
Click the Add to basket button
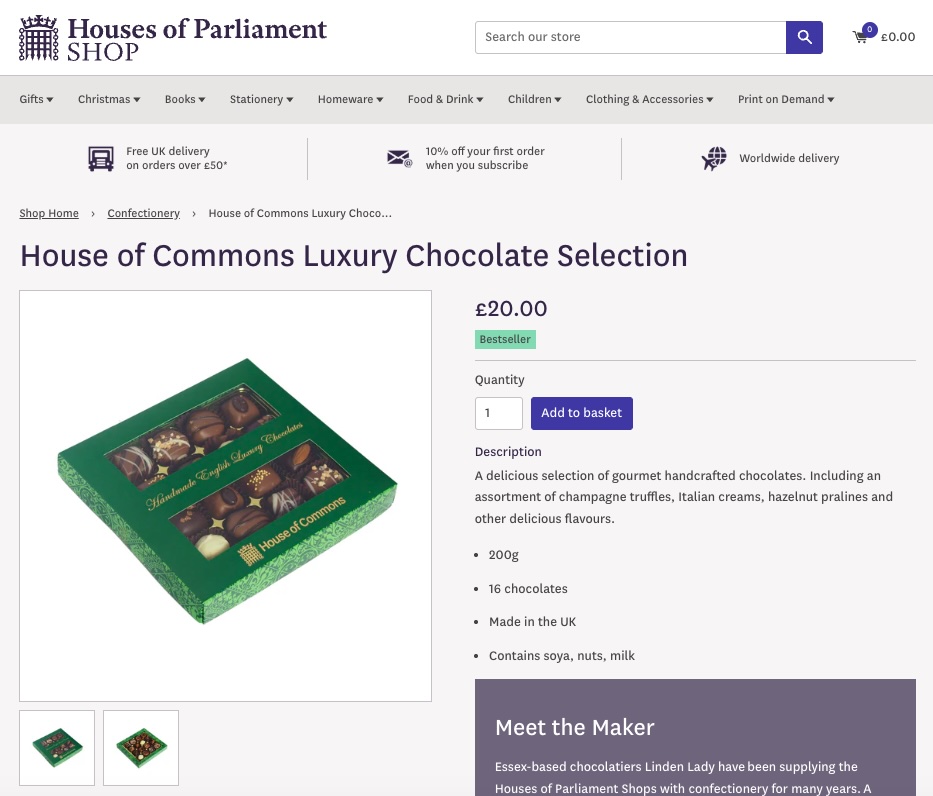pyautogui.click(x=581, y=413)
